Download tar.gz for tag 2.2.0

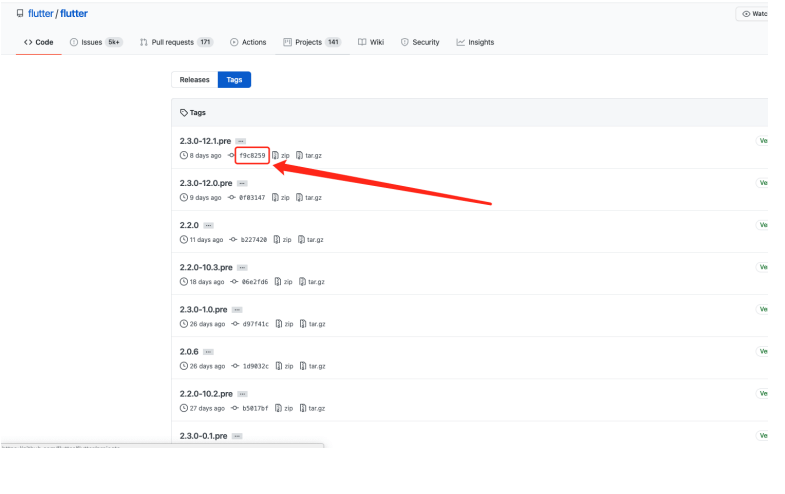pos(311,240)
